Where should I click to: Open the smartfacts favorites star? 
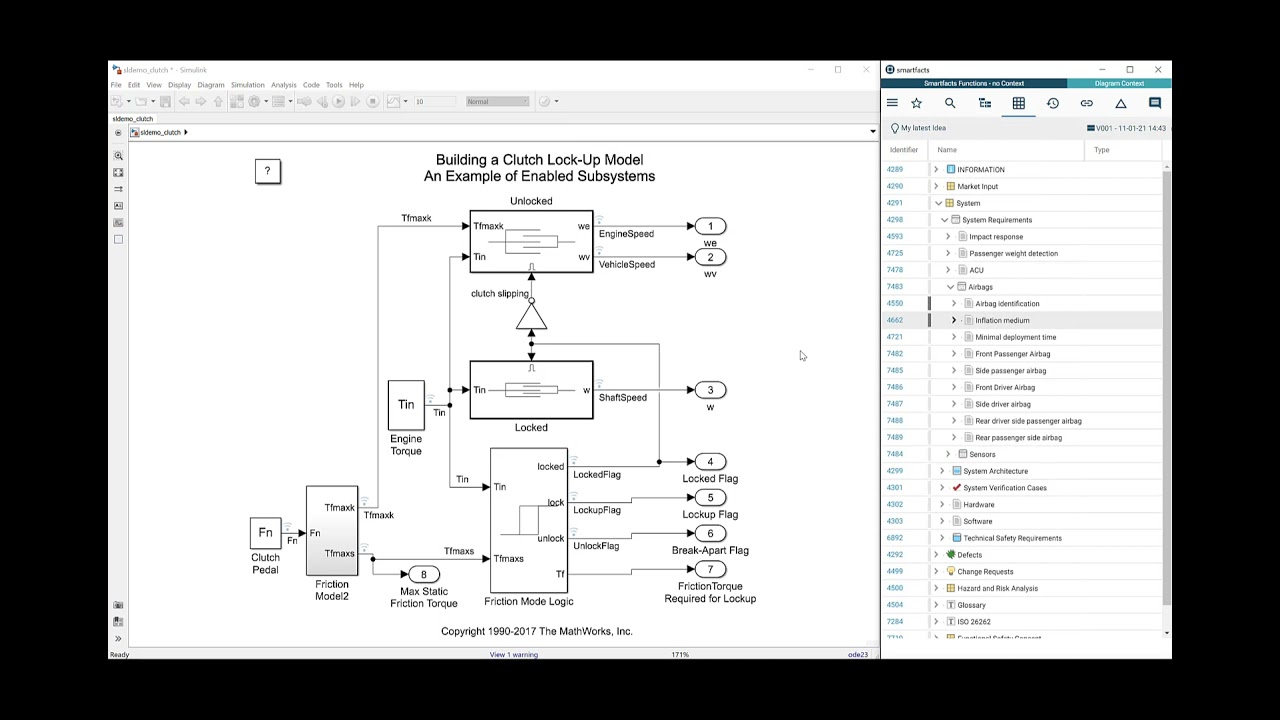pyautogui.click(x=916, y=103)
